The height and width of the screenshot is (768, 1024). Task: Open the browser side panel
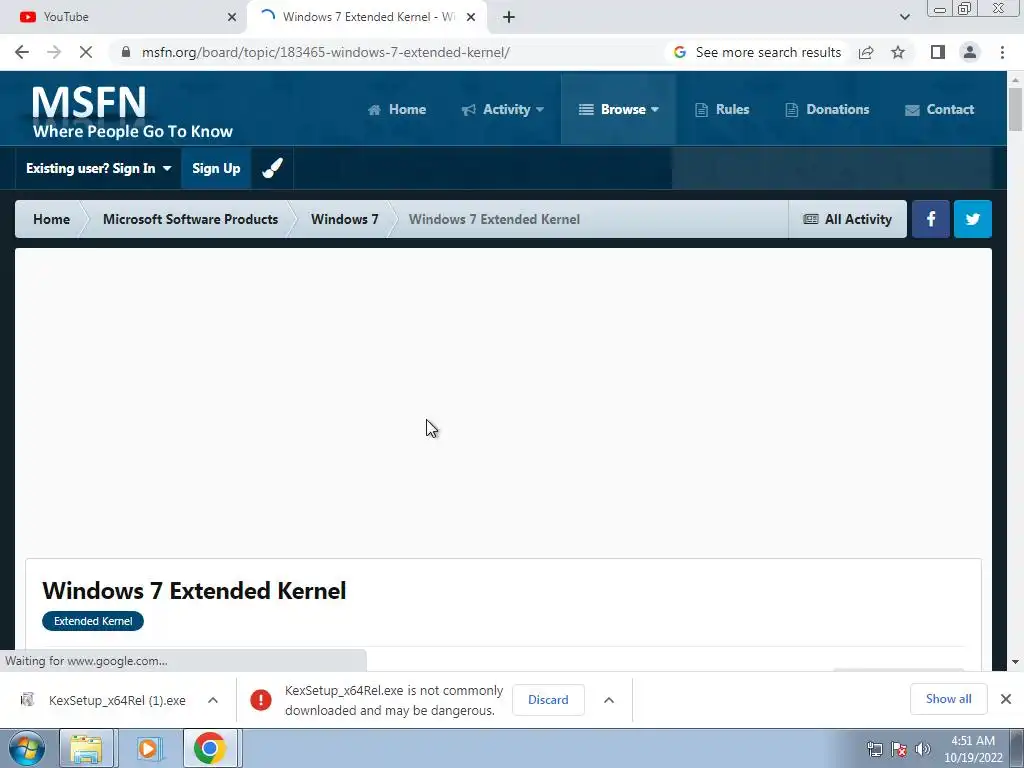[x=938, y=52]
